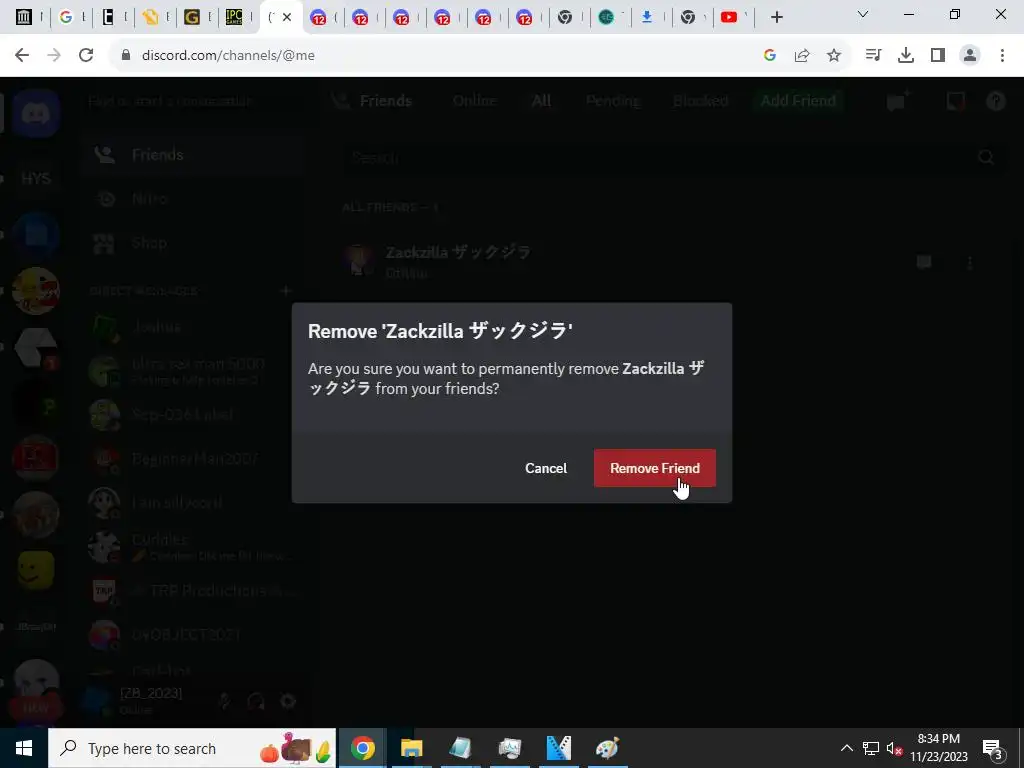Go back to the previous page
Viewport: 1024px width, 768px height.
point(22,55)
